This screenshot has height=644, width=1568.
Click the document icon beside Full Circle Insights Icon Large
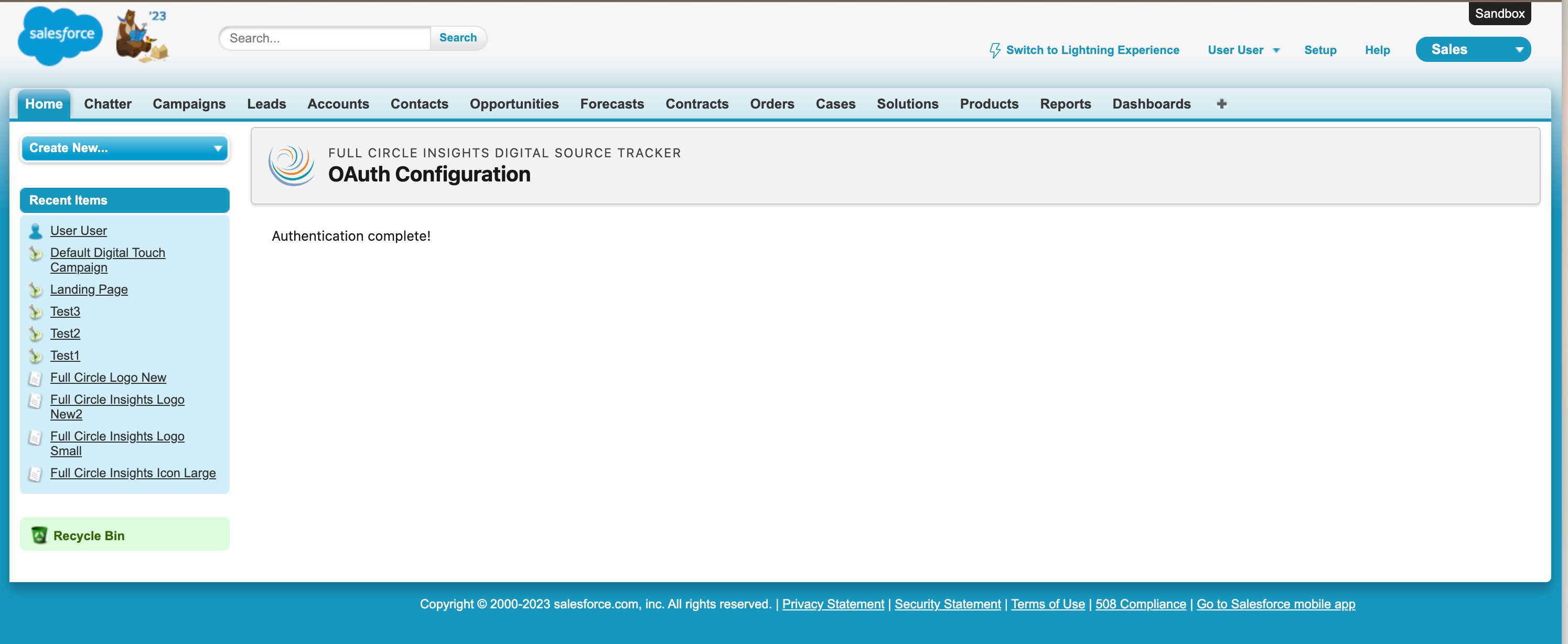[x=35, y=474]
